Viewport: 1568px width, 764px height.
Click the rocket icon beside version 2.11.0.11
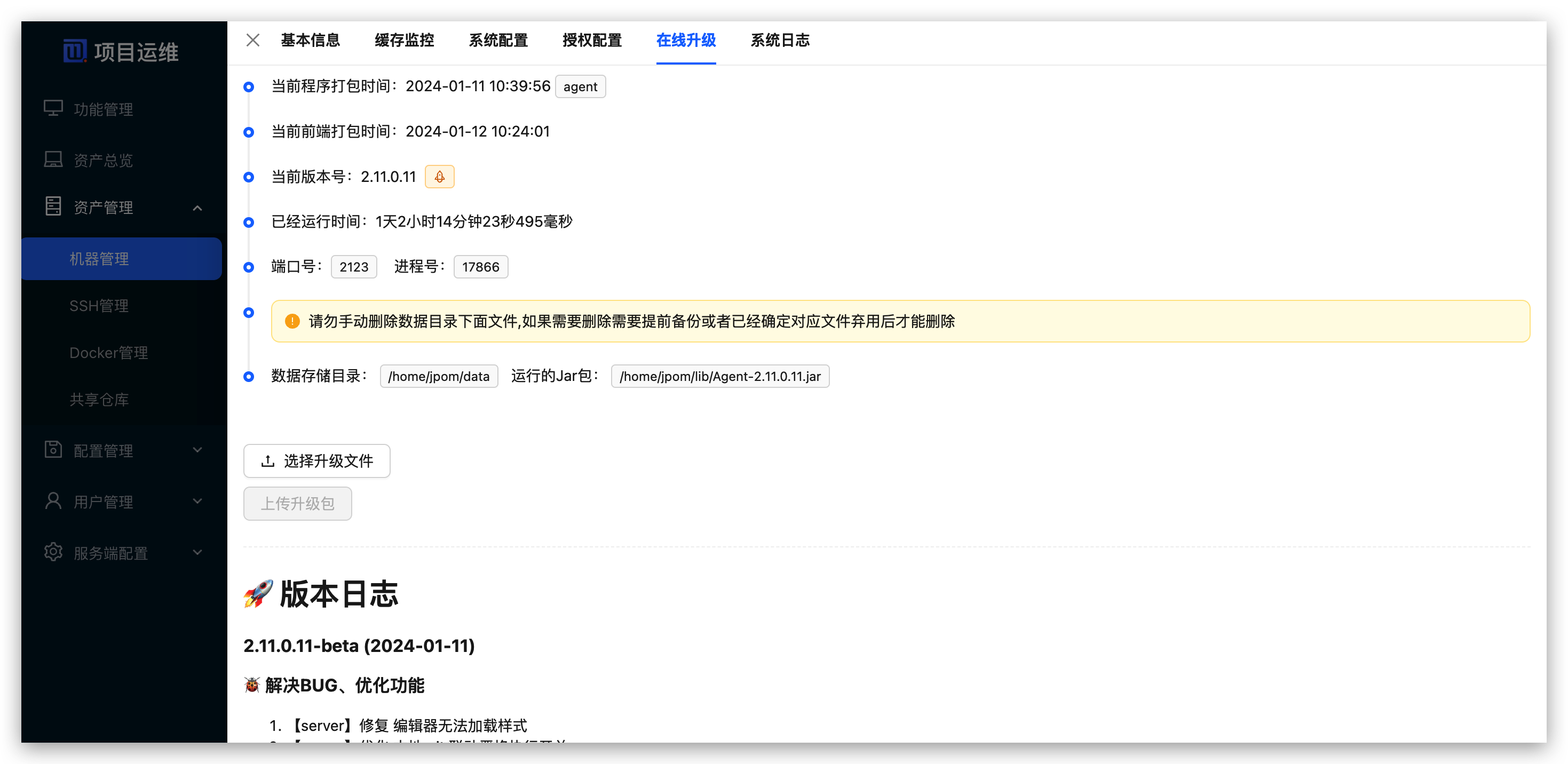439,177
